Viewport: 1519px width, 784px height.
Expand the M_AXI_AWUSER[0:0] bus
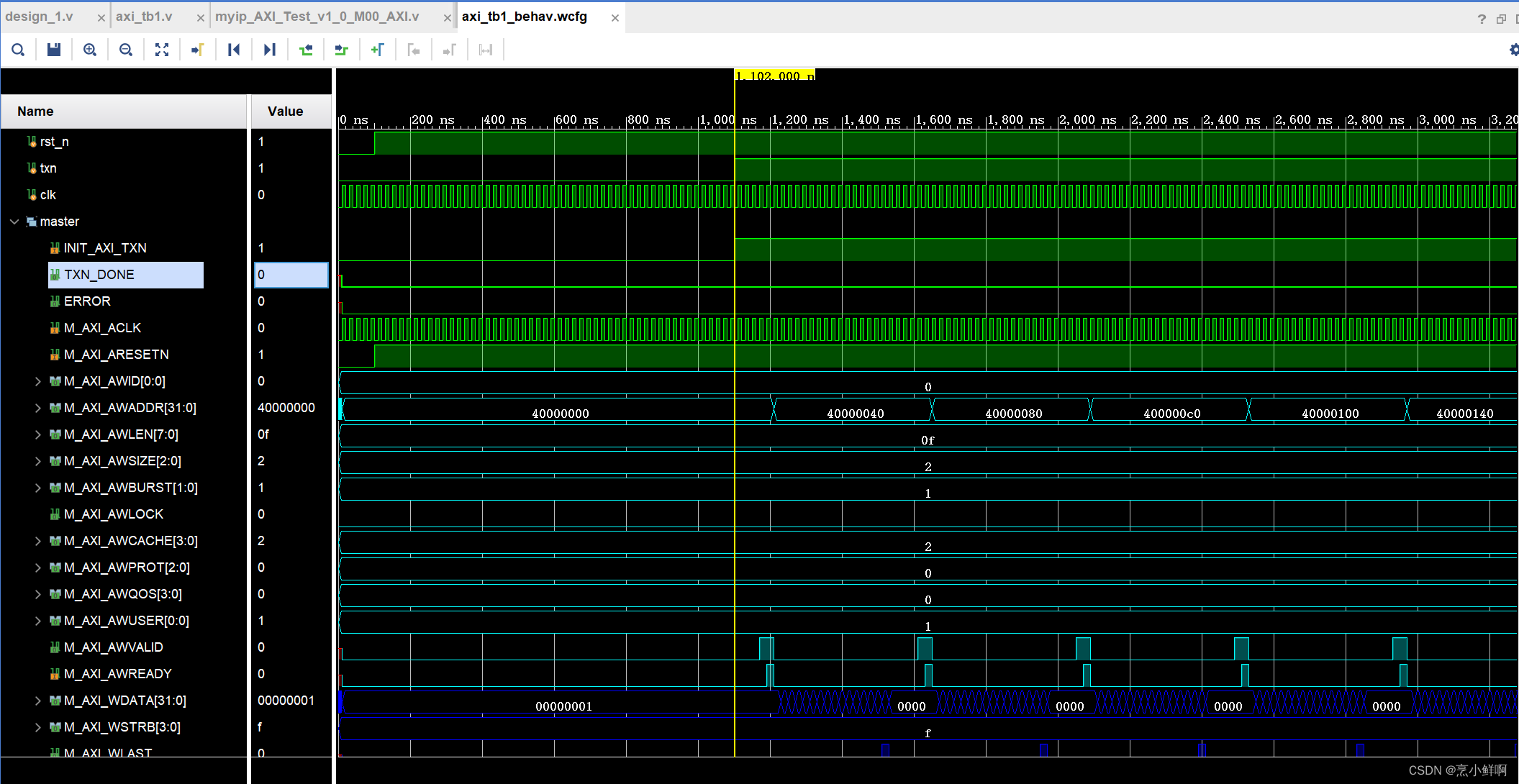(x=38, y=621)
